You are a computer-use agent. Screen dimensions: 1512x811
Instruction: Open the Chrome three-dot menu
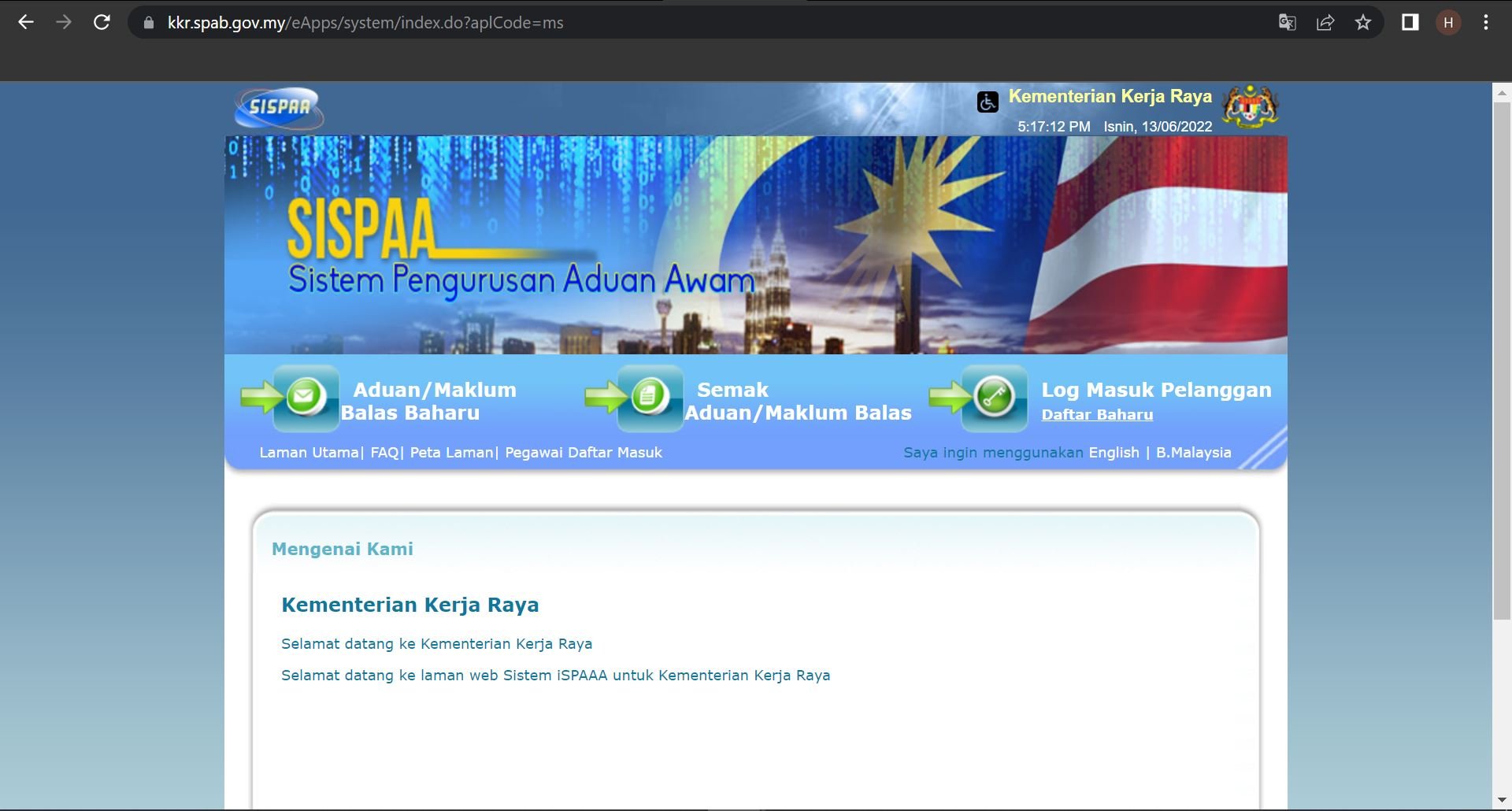coord(1486,23)
